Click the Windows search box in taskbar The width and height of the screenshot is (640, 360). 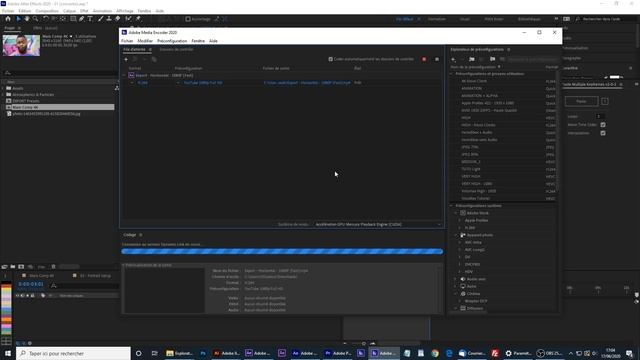pos(74,353)
